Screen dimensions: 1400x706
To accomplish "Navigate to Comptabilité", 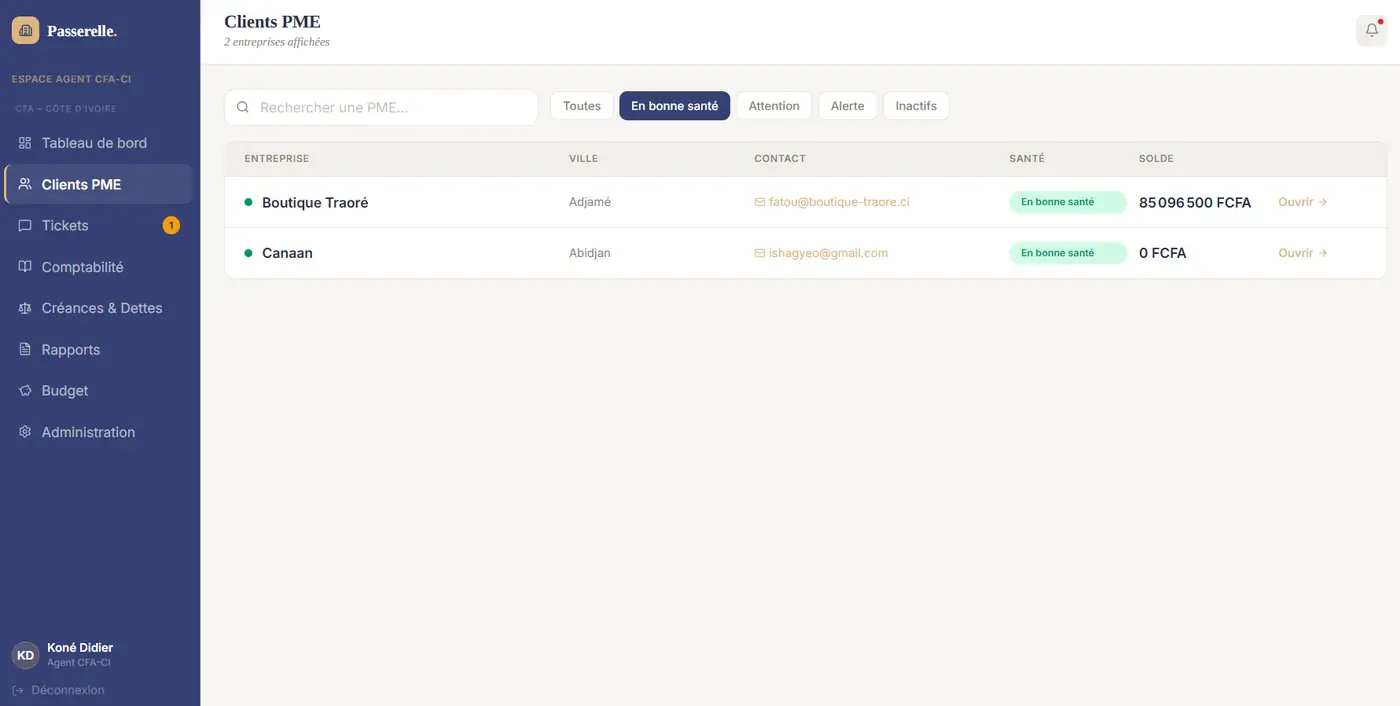I will [x=98, y=267].
